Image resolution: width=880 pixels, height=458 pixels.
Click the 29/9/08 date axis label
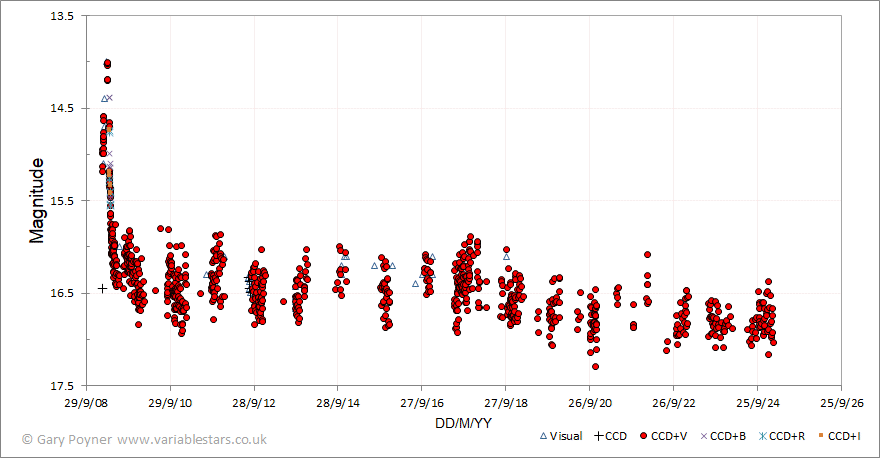coord(87,403)
